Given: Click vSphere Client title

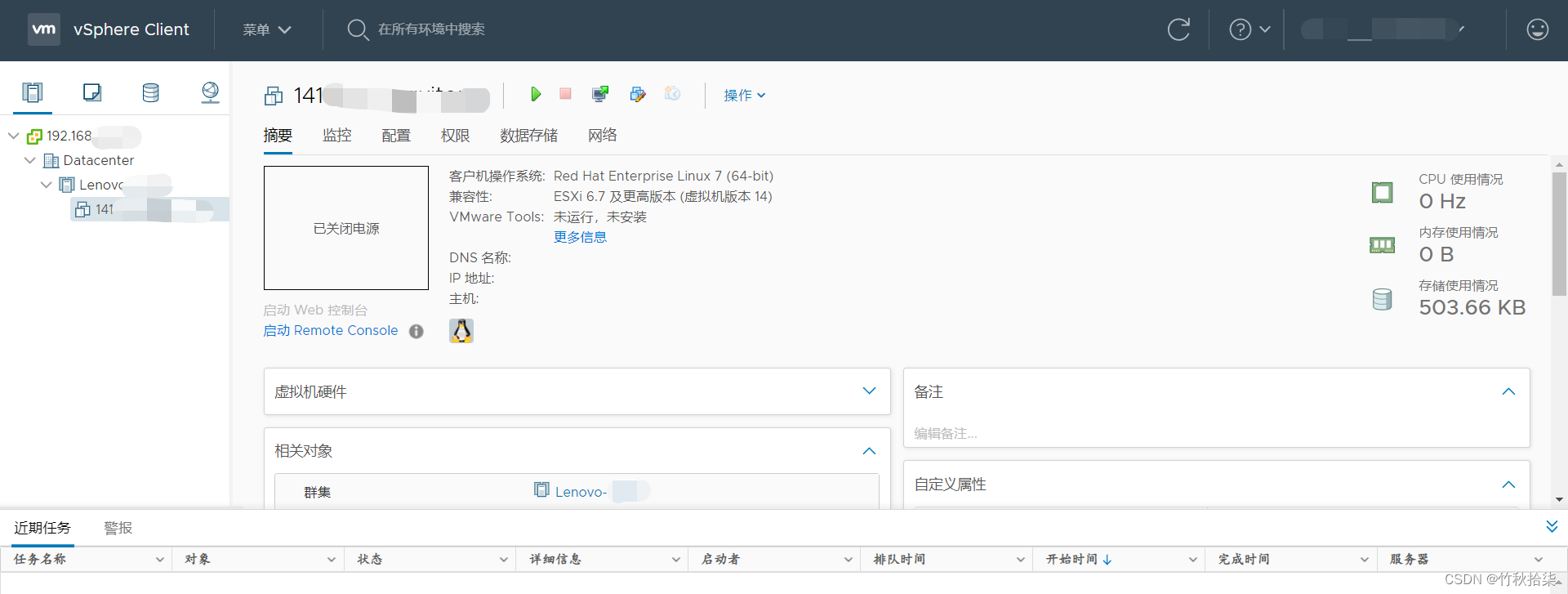Looking at the screenshot, I should (131, 29).
